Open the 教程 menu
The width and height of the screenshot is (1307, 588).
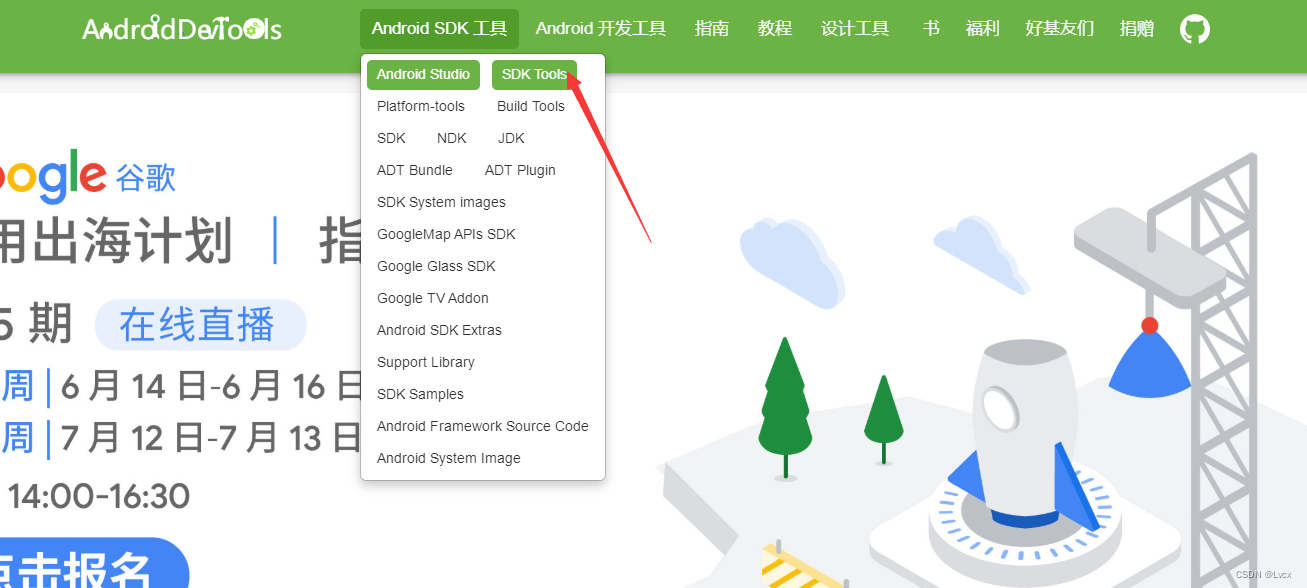pos(775,29)
